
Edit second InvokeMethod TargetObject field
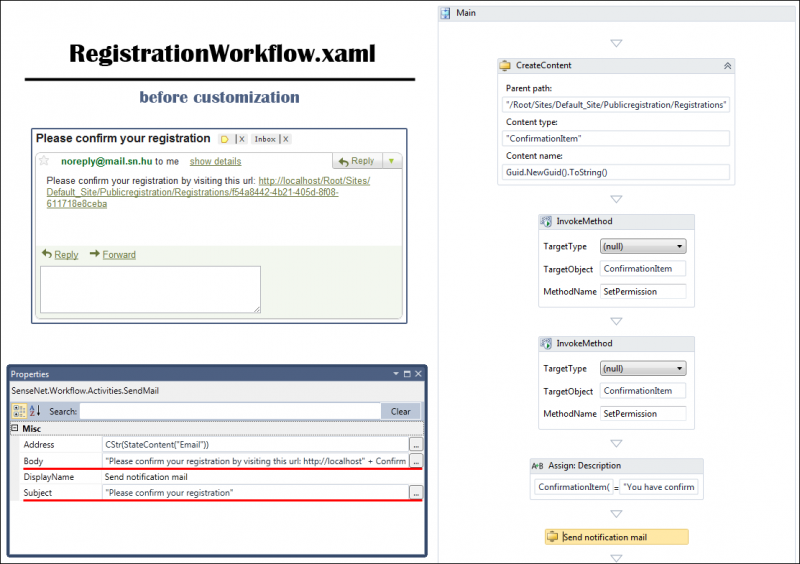643,390
